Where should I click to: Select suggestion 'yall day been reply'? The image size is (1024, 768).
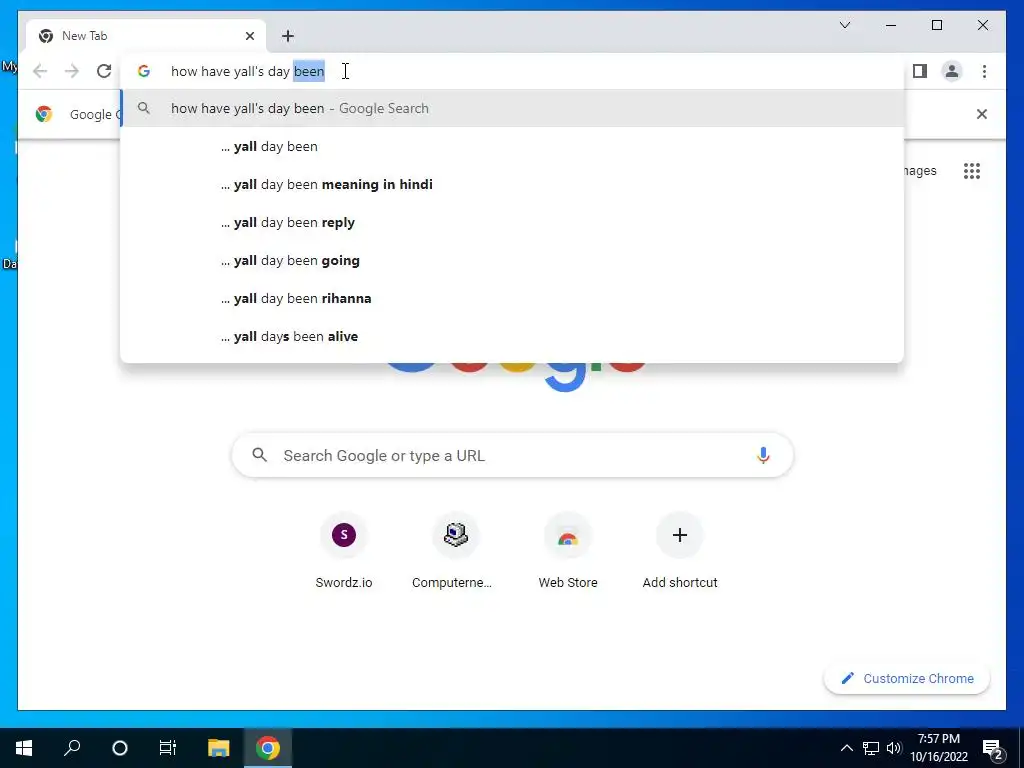(x=513, y=222)
